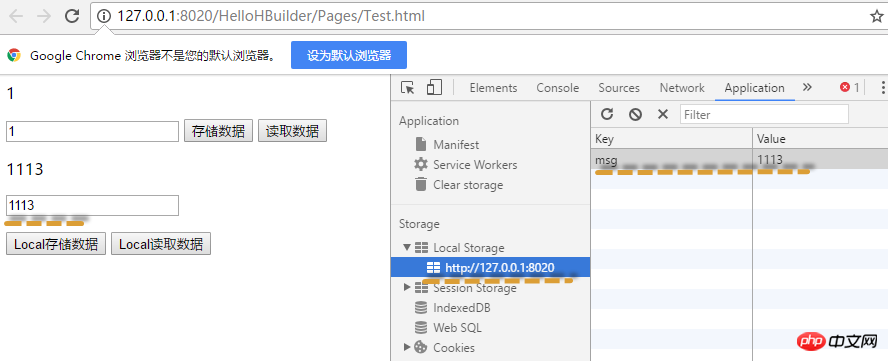The height and width of the screenshot is (361, 888).
Task: Collapse the Local Storage tree node
Action: tap(406, 248)
